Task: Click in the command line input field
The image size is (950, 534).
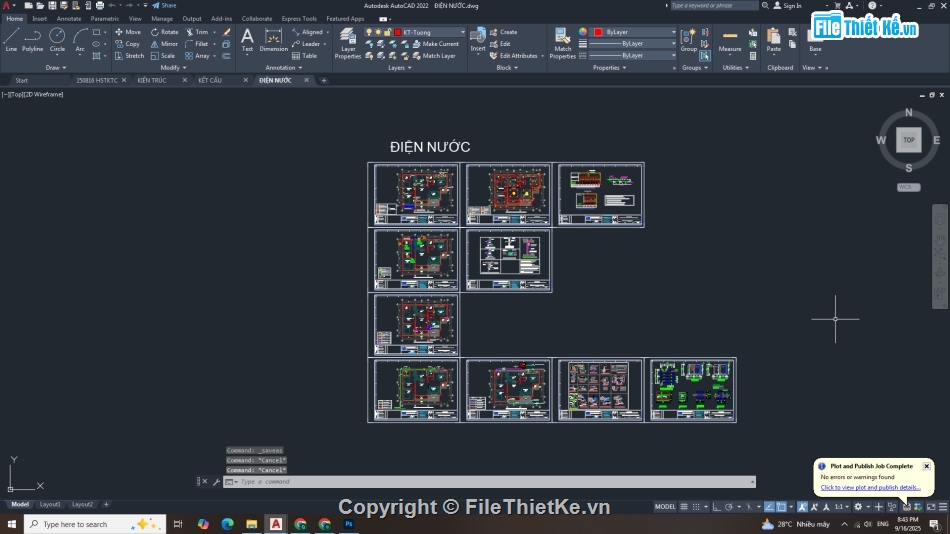Action: coord(494,482)
